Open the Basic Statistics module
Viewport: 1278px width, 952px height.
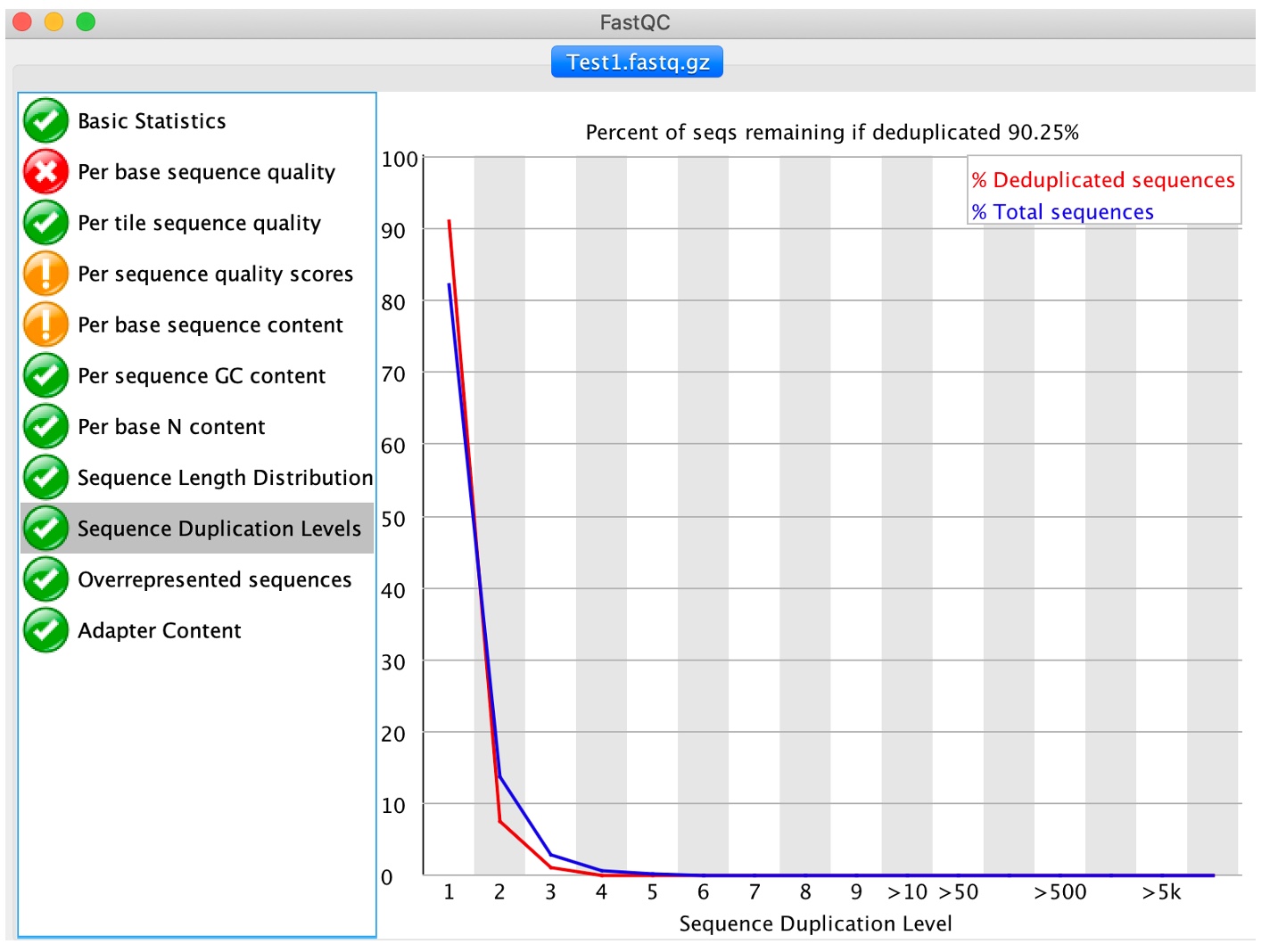coord(152,121)
